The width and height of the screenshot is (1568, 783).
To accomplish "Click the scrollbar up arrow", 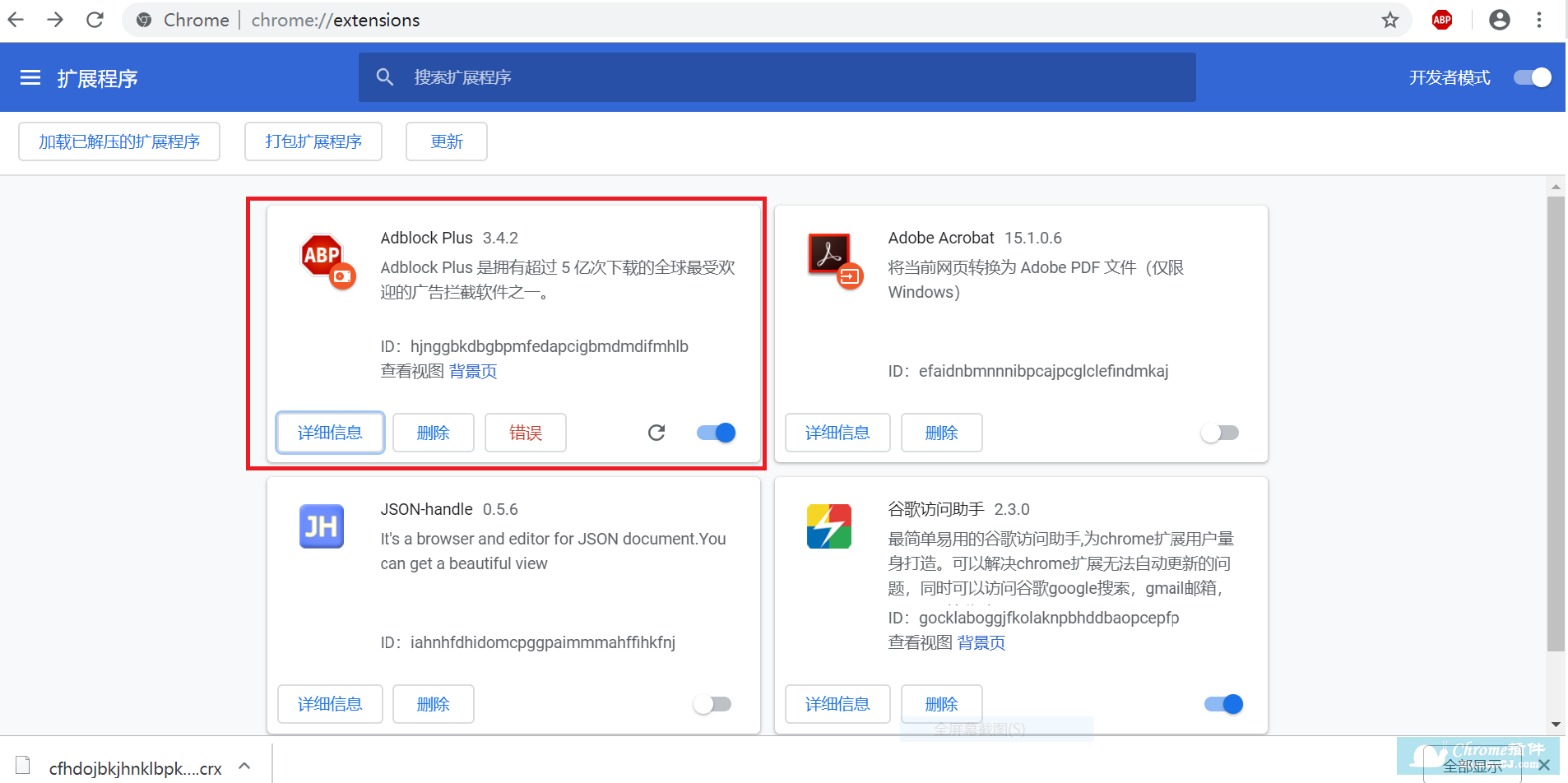I will point(1556,187).
